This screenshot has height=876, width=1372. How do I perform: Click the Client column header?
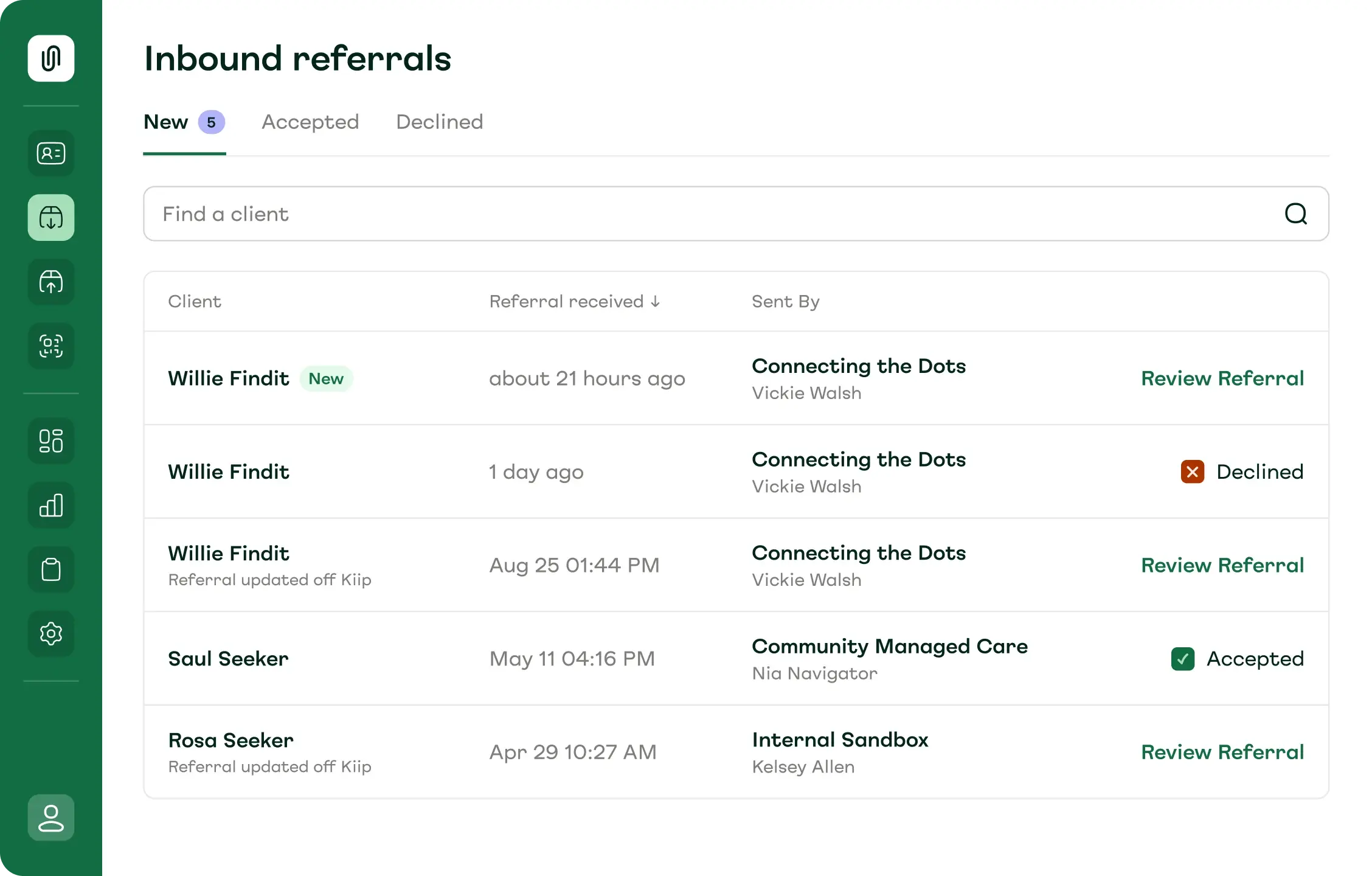(195, 302)
